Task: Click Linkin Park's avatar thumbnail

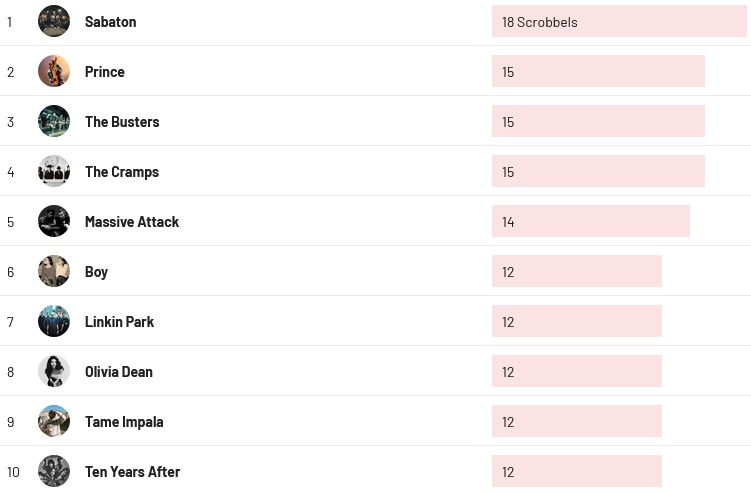Action: pyautogui.click(x=54, y=321)
